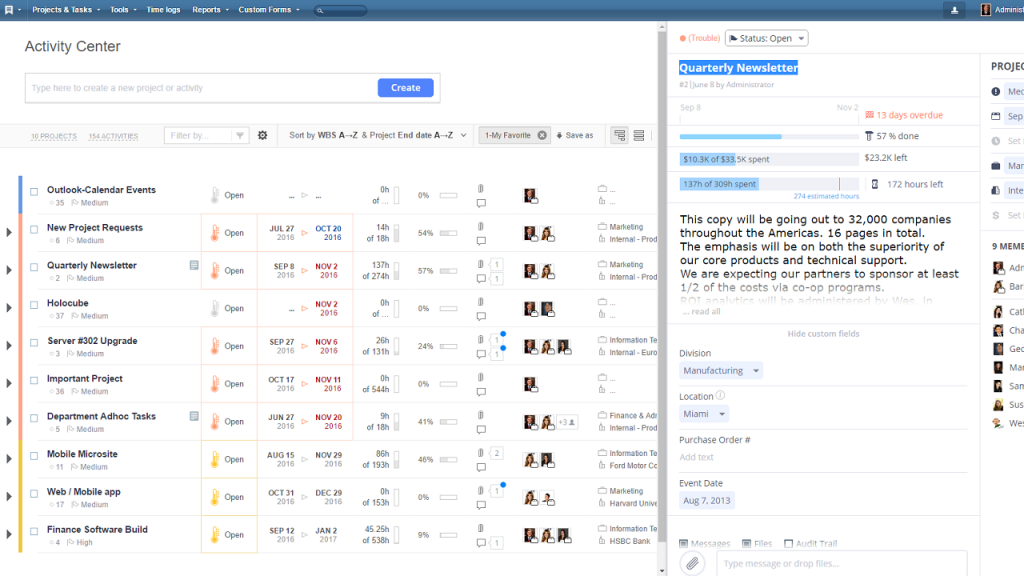Viewport: 1024px width, 576px height.
Task: Remove the 1-My Favorite filter via its X
Action: coord(542,135)
